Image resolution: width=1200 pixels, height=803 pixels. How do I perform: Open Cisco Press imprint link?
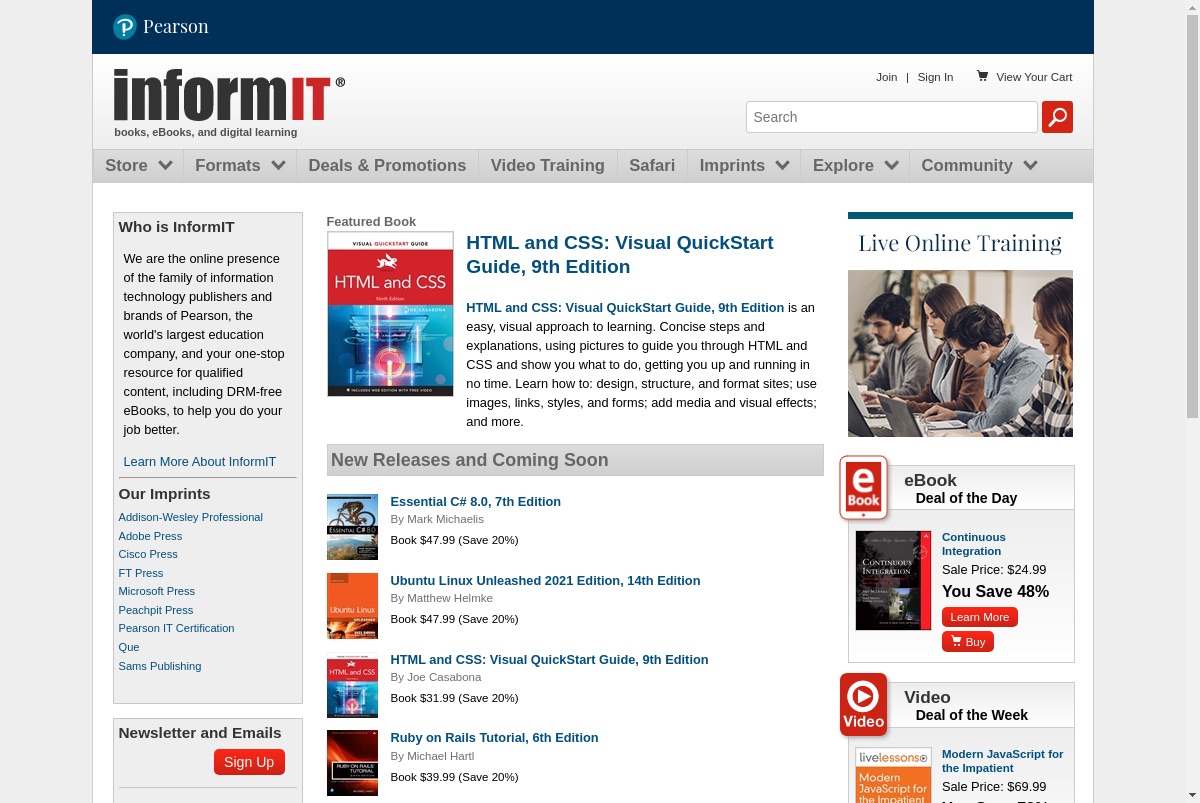click(148, 554)
